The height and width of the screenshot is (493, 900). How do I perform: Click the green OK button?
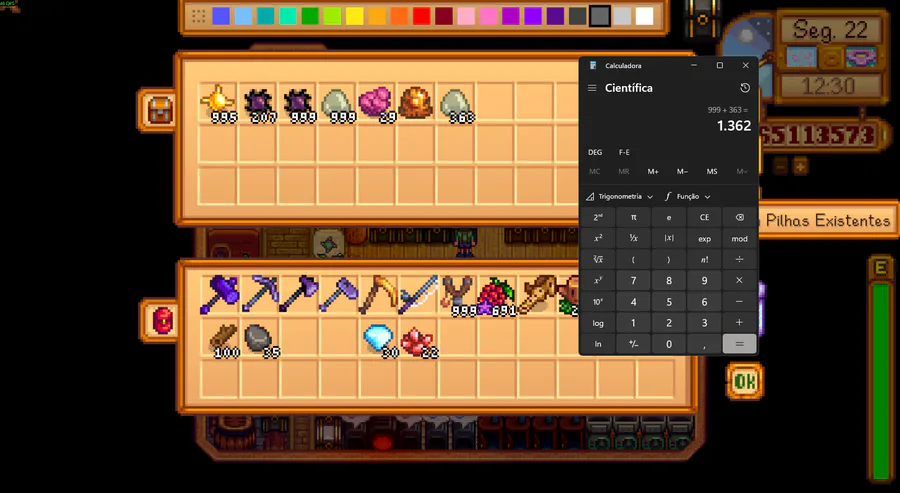point(744,382)
